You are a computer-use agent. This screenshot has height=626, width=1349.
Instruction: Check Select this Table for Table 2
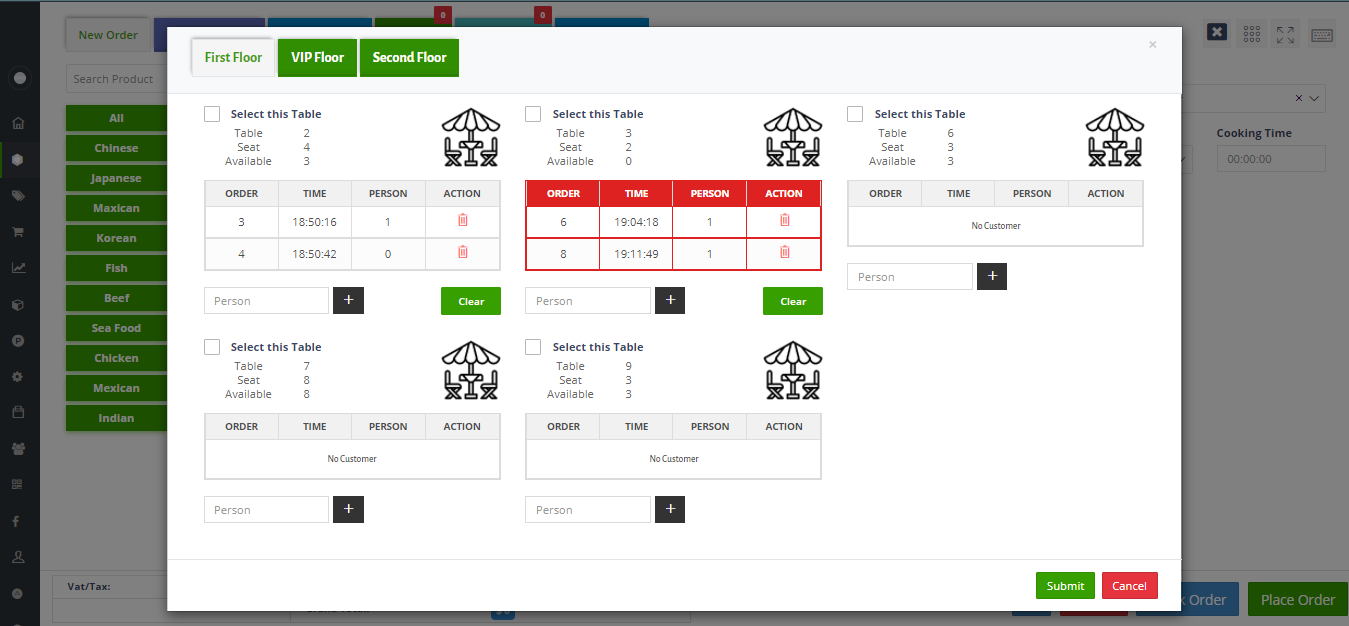[212, 114]
